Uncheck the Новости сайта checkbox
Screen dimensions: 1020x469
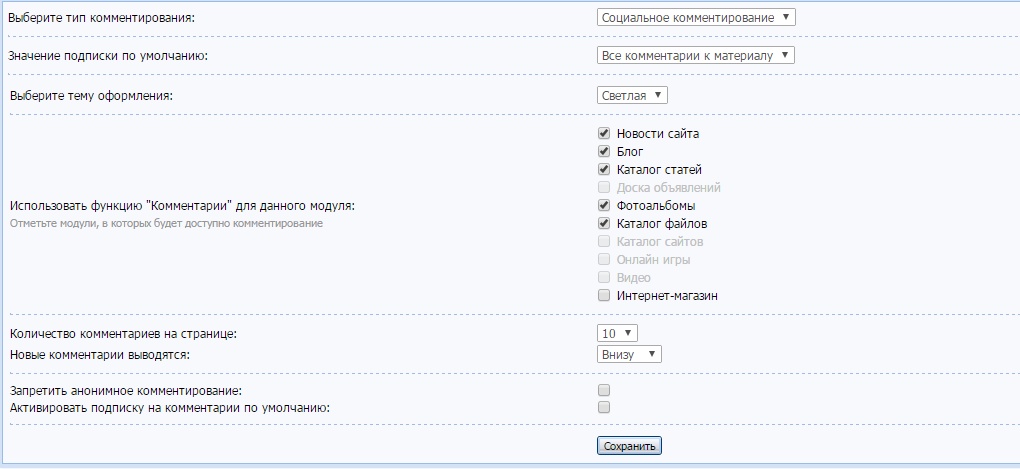coord(604,133)
